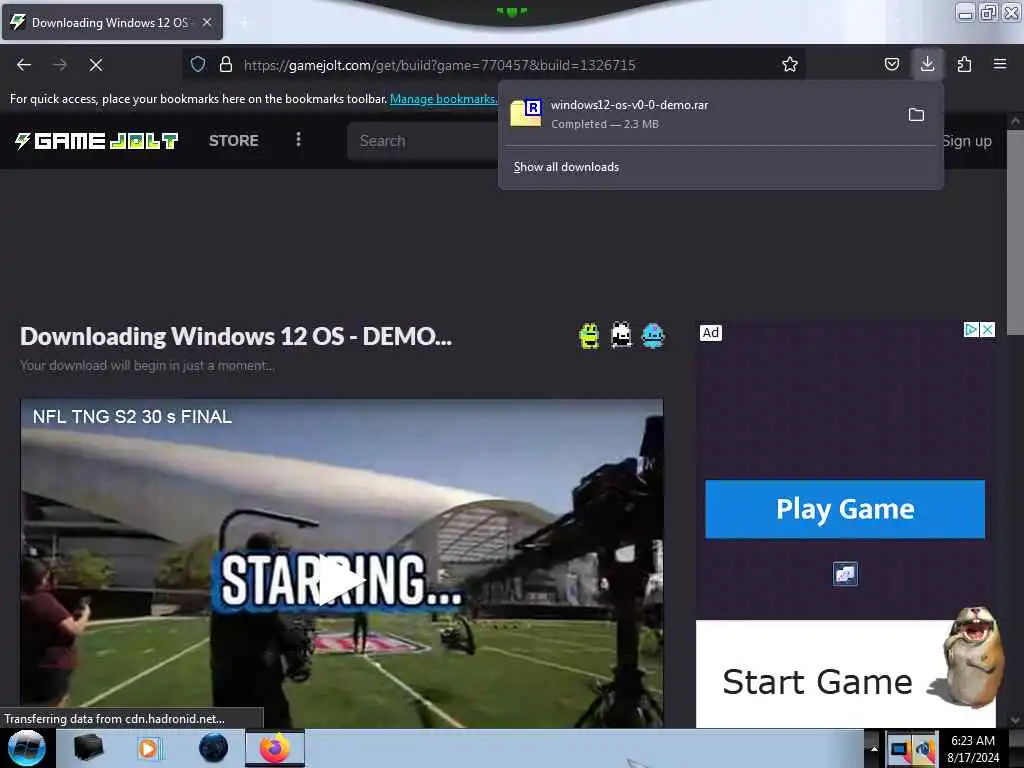The height and width of the screenshot is (768, 1024).
Task: Click the scrollbar up arrow
Action: pos(1015,121)
